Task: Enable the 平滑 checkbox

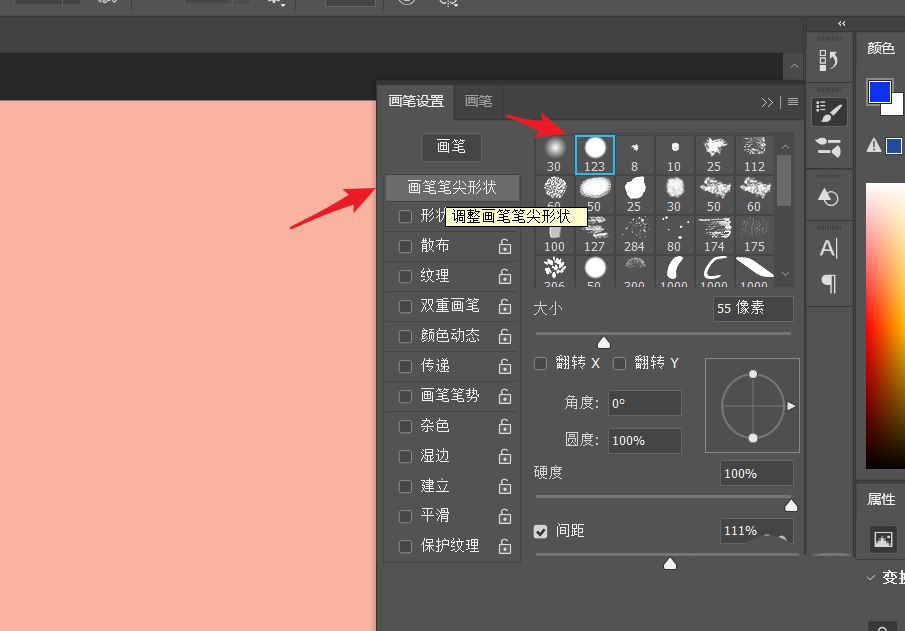Action: point(405,516)
